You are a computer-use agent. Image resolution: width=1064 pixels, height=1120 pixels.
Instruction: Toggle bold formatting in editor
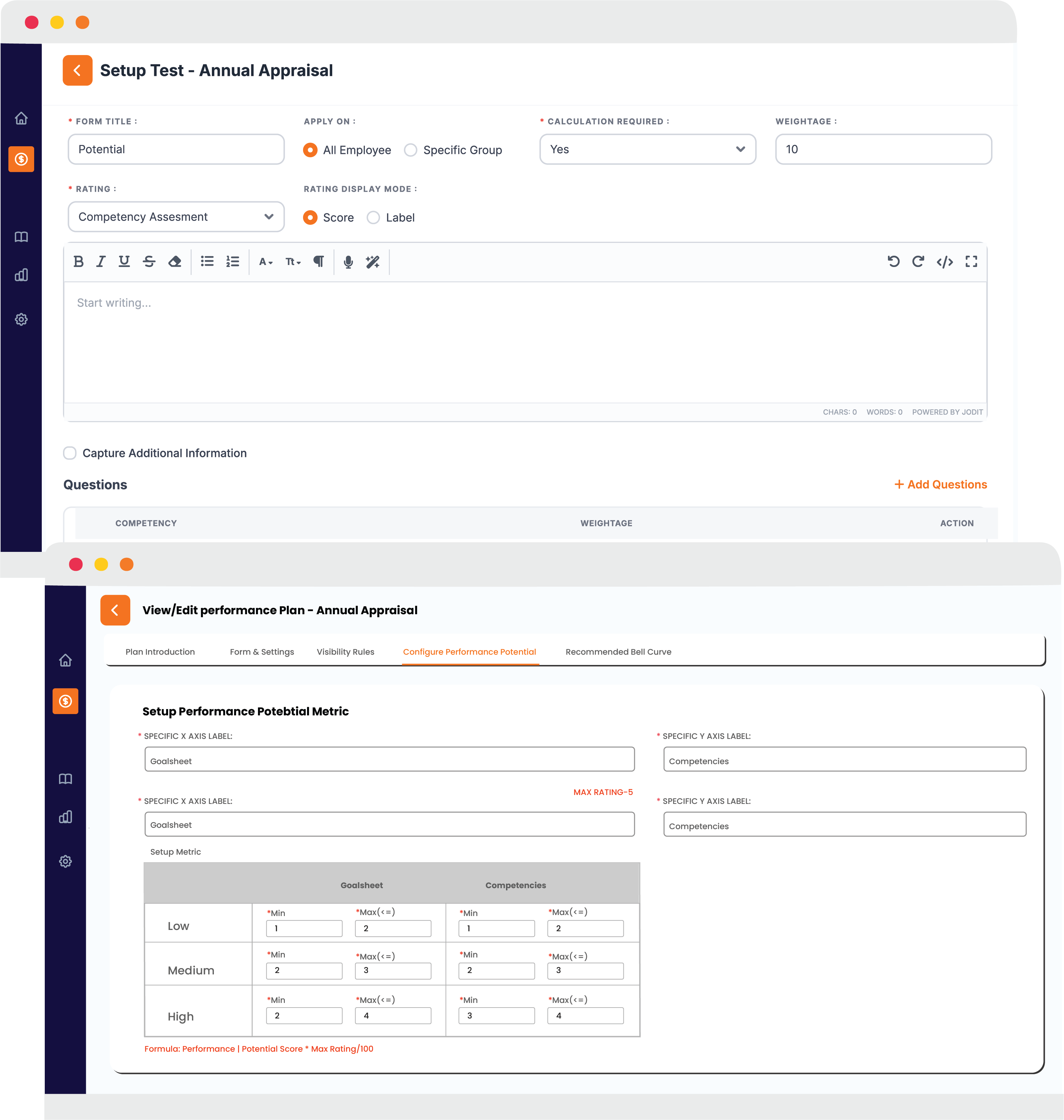[78, 262]
